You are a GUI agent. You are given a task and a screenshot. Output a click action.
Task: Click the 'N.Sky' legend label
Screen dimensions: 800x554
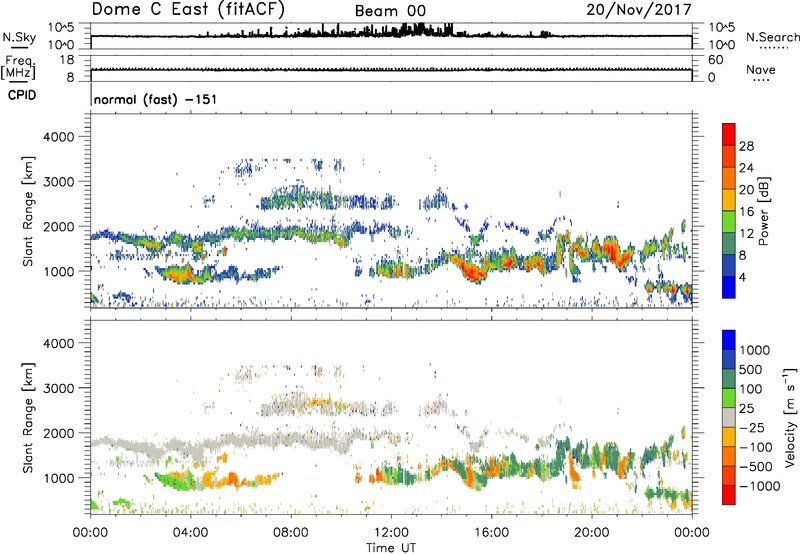pos(19,37)
